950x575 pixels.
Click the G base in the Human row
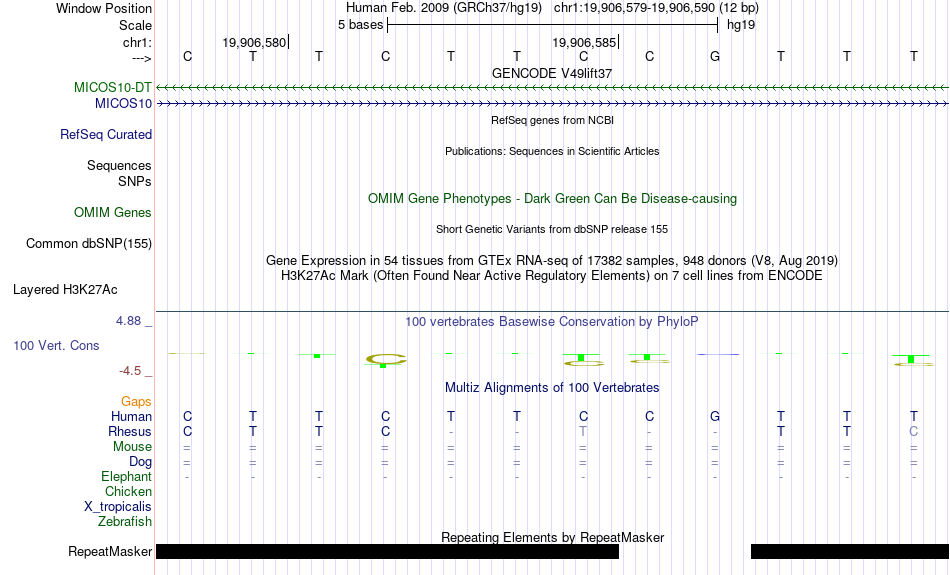coord(715,416)
